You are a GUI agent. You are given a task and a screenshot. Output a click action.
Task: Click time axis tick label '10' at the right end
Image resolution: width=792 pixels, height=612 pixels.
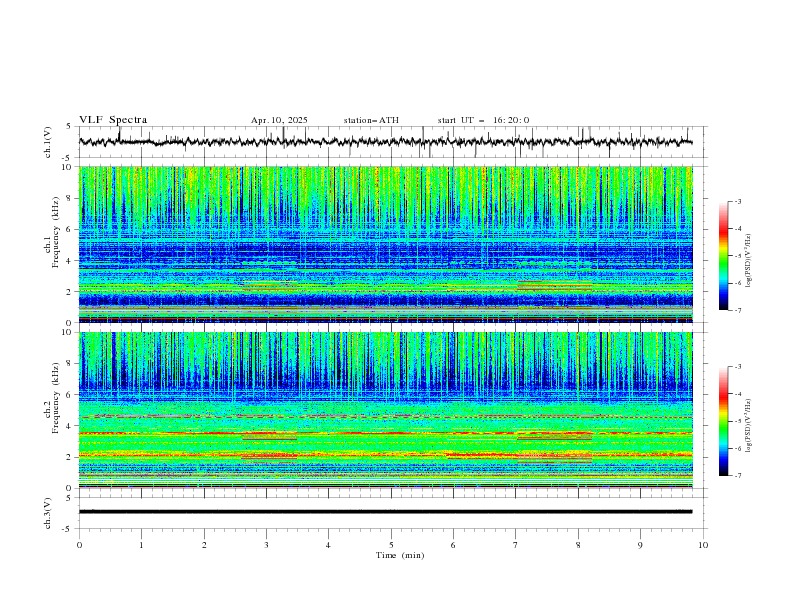tap(703, 545)
